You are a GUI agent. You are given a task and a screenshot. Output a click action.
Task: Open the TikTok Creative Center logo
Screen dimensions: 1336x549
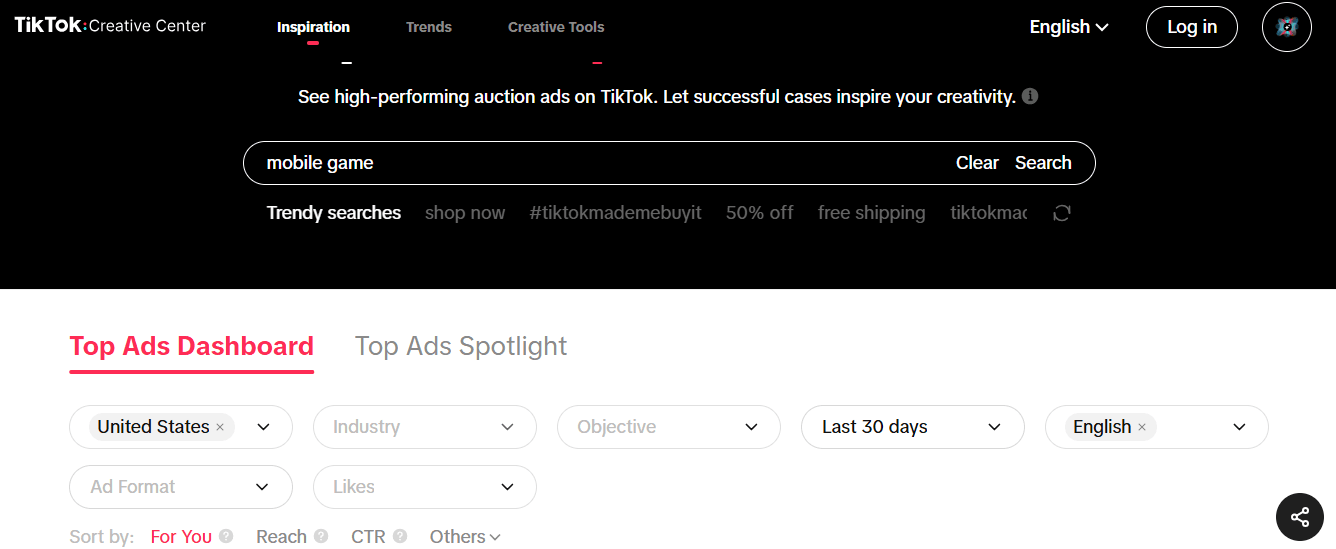(110, 26)
